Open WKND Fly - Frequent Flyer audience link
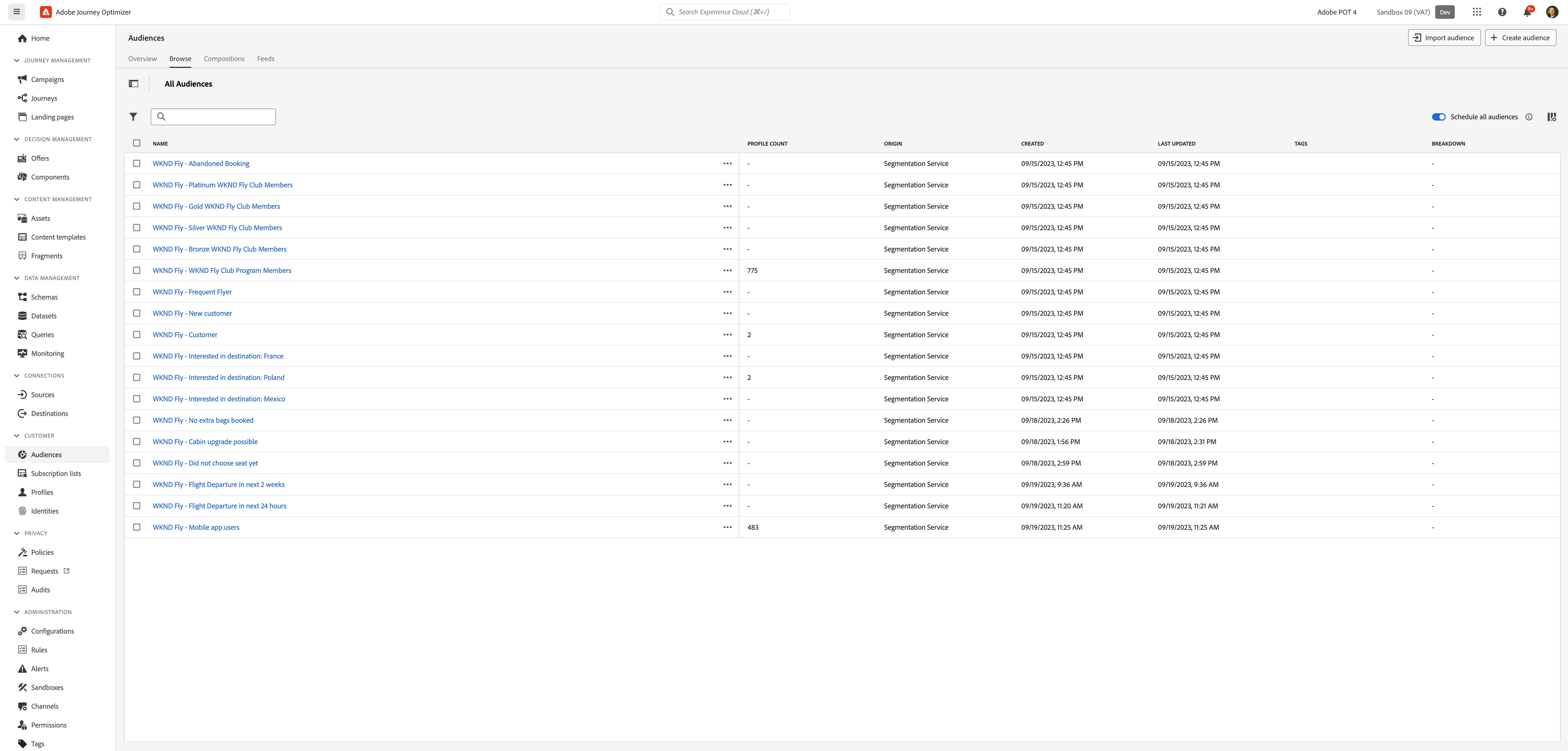 tap(192, 292)
